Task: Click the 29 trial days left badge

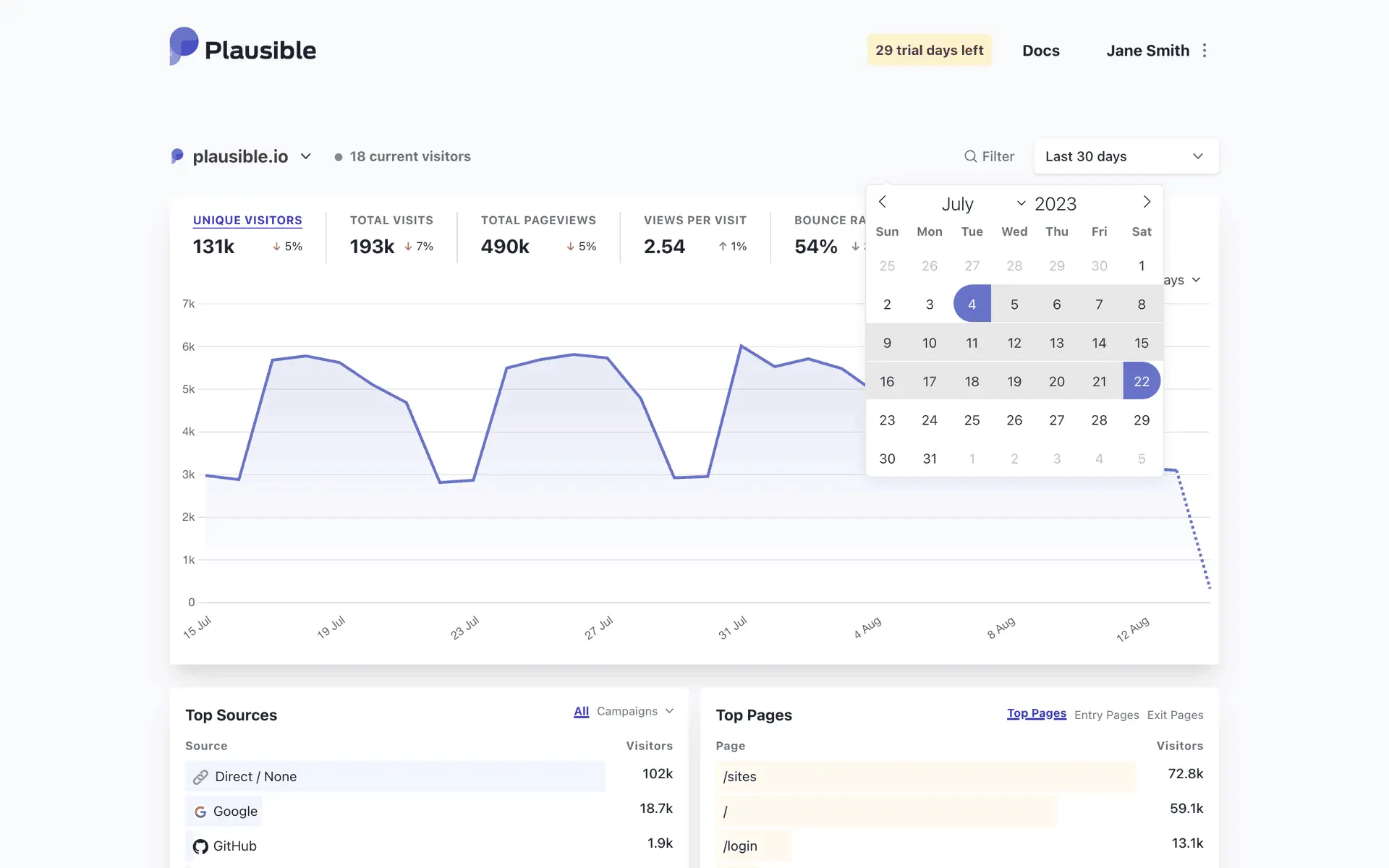Action: [x=929, y=50]
